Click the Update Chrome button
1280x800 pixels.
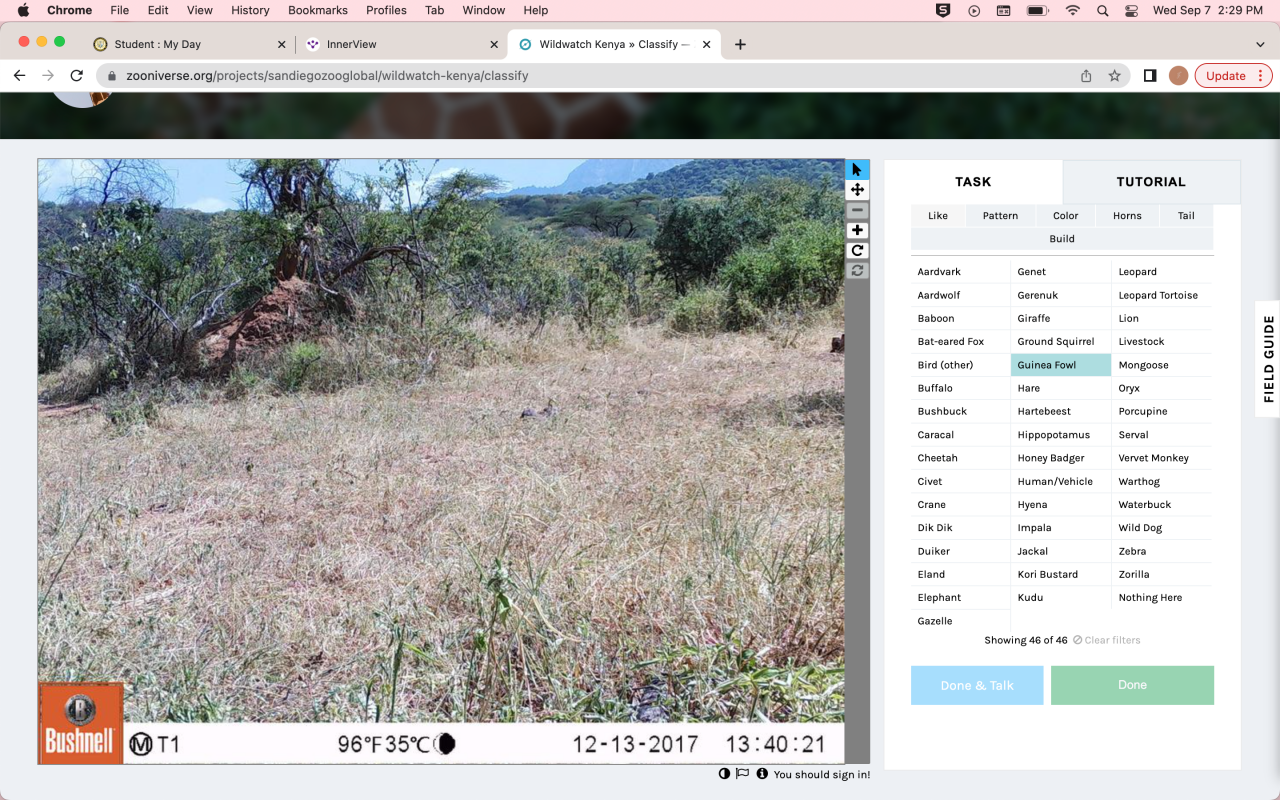point(1233,76)
